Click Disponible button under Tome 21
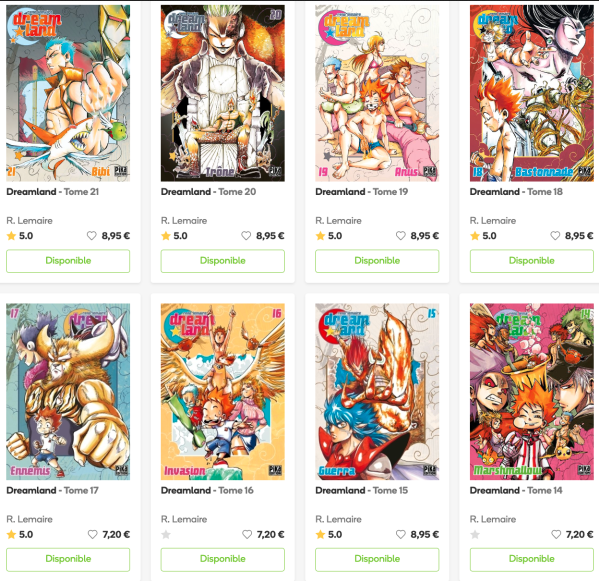Image resolution: width=599 pixels, height=581 pixels. [x=68, y=261]
